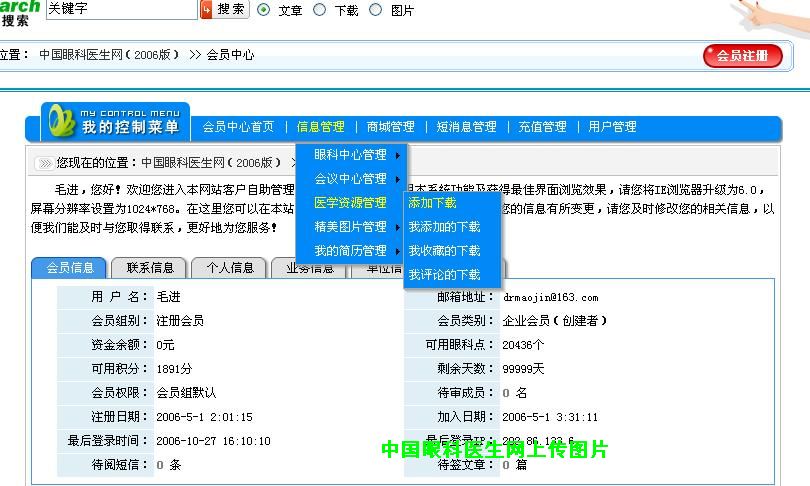Viewport: 810px width, 486px height.
Task: Select the 图片 radio button
Action: point(376,10)
